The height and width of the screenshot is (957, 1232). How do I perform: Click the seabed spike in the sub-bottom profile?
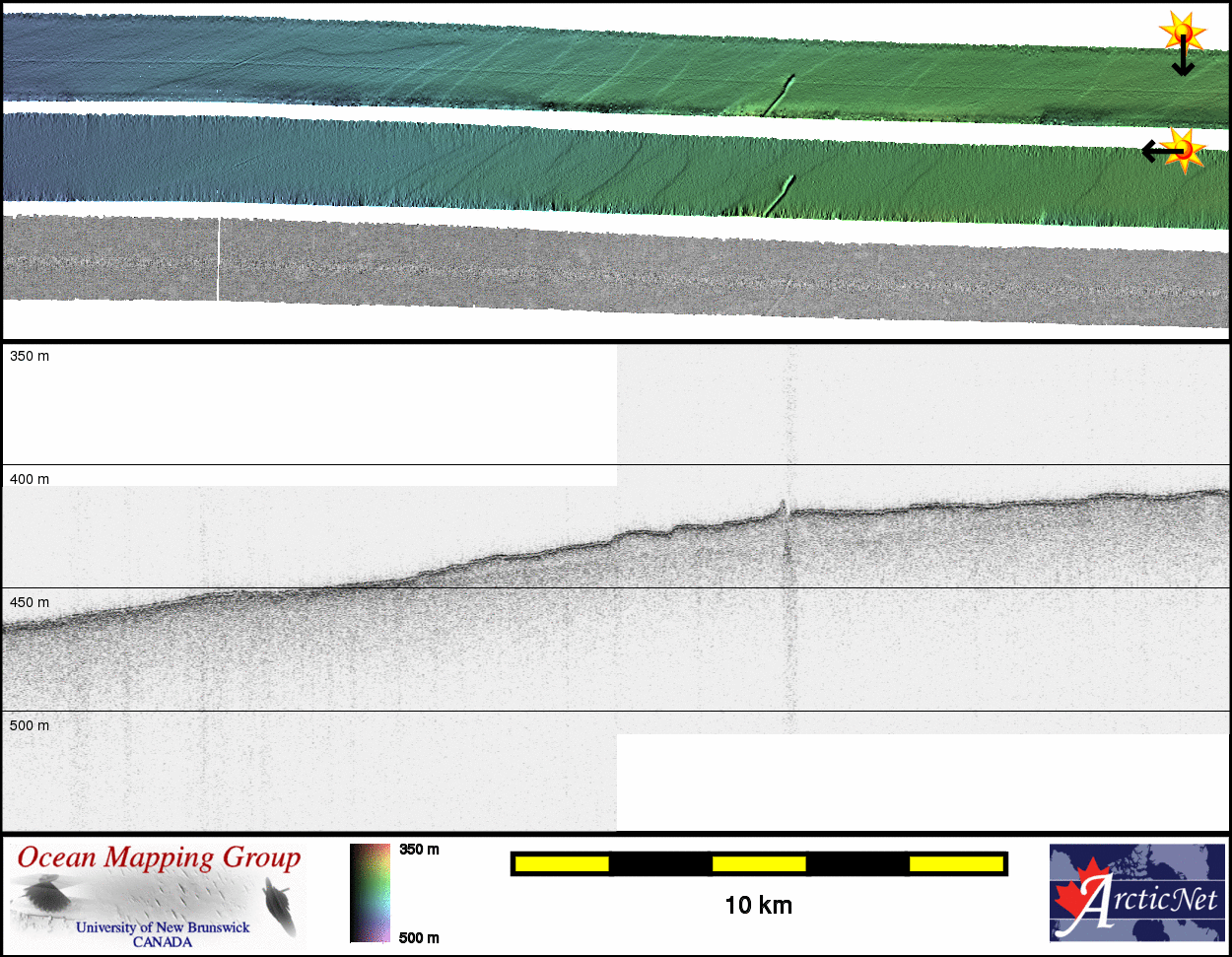783,508
